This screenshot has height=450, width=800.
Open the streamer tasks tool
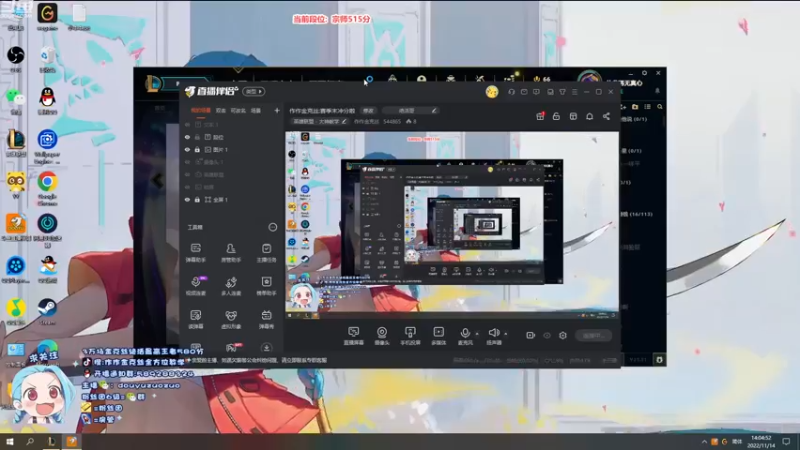click(266, 252)
